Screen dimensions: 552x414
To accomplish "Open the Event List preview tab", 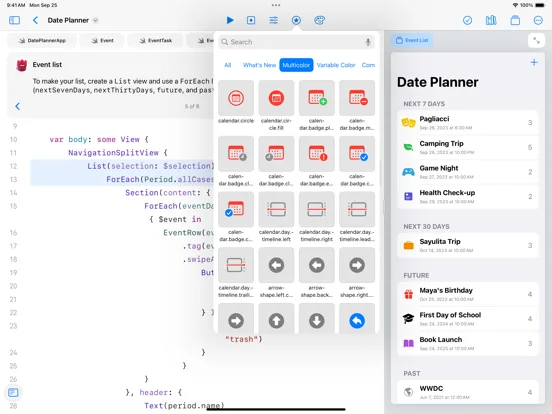I will [412, 40].
